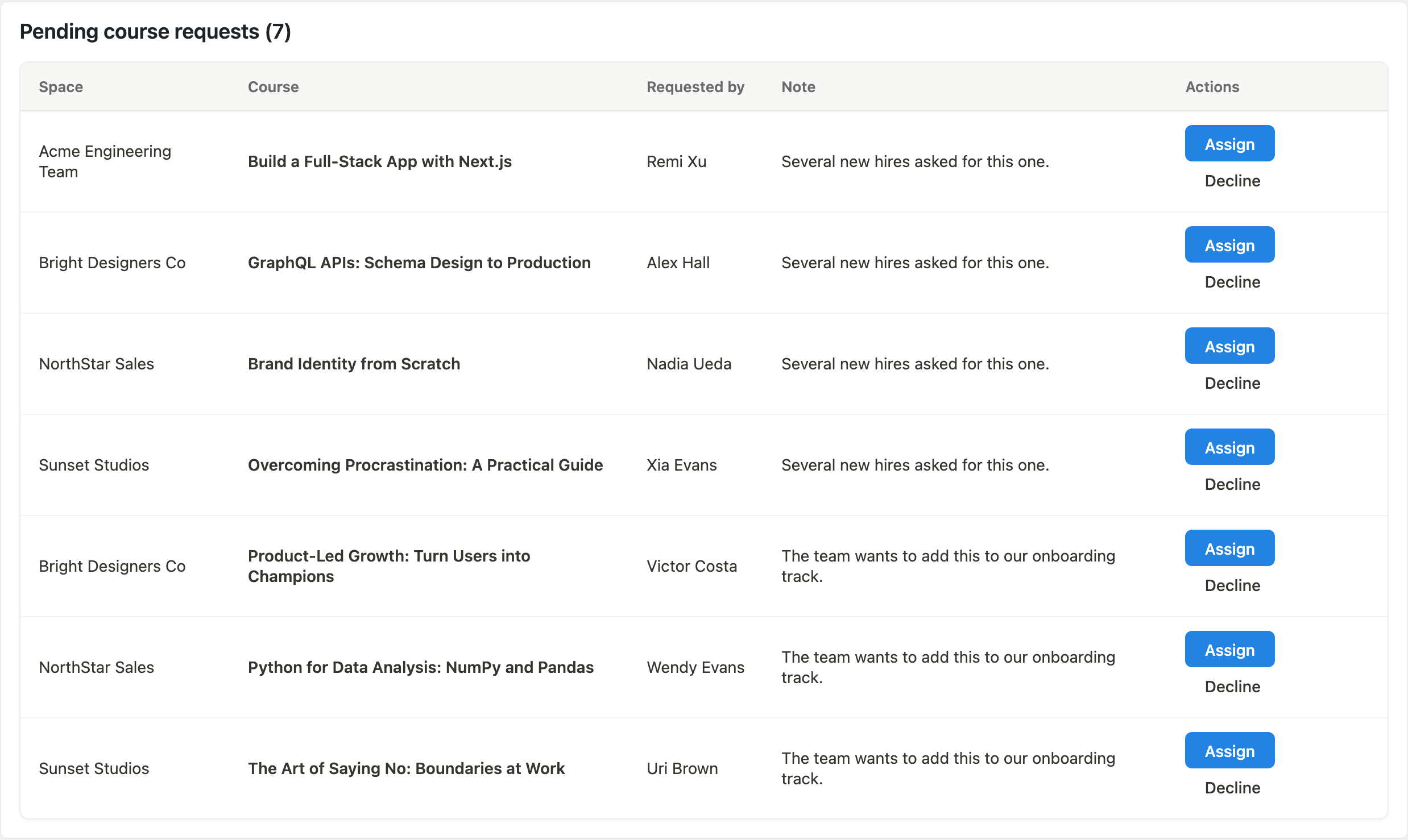
Task: Click the Actions column header
Action: click(x=1212, y=87)
